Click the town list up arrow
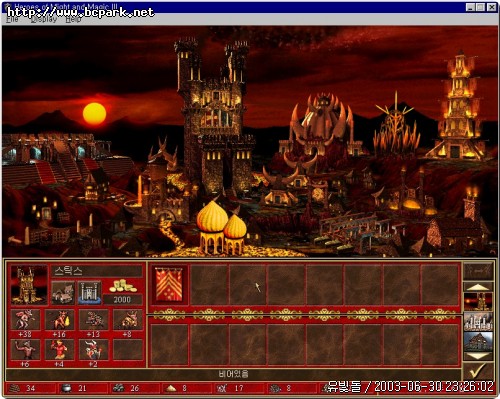This screenshot has height=399, width=500. click(478, 287)
